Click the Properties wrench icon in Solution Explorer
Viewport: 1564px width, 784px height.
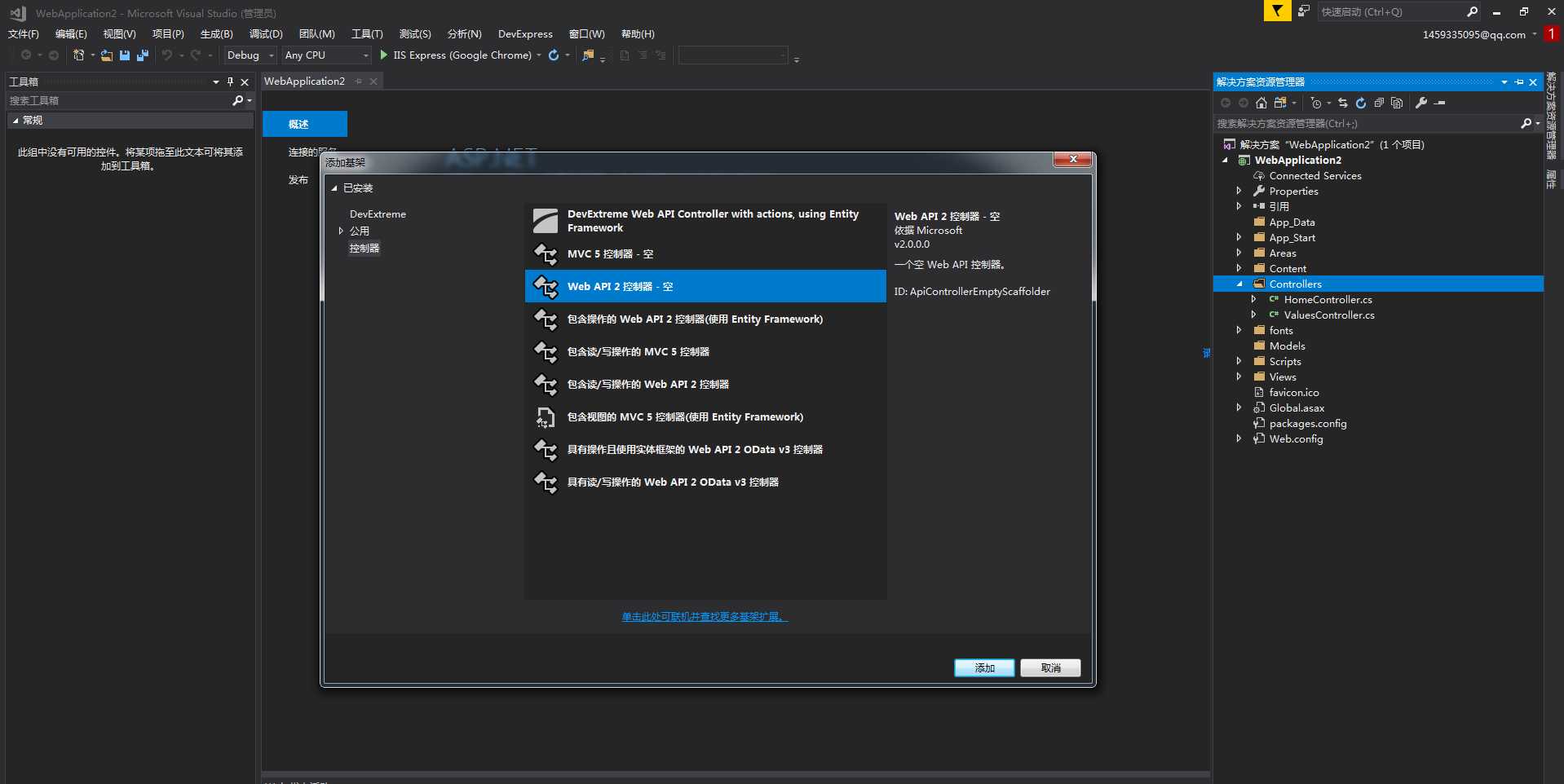(x=1421, y=103)
